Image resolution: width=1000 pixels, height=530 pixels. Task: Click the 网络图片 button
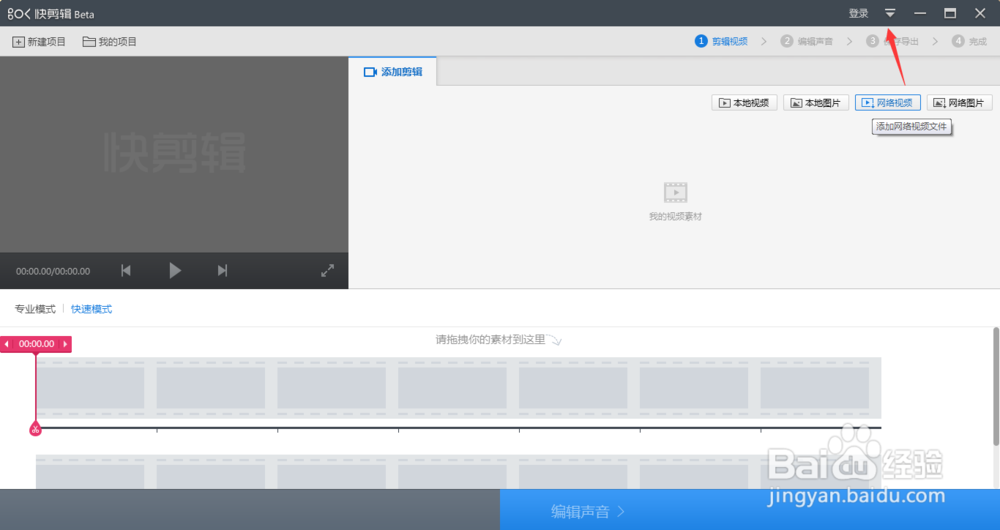coord(960,103)
